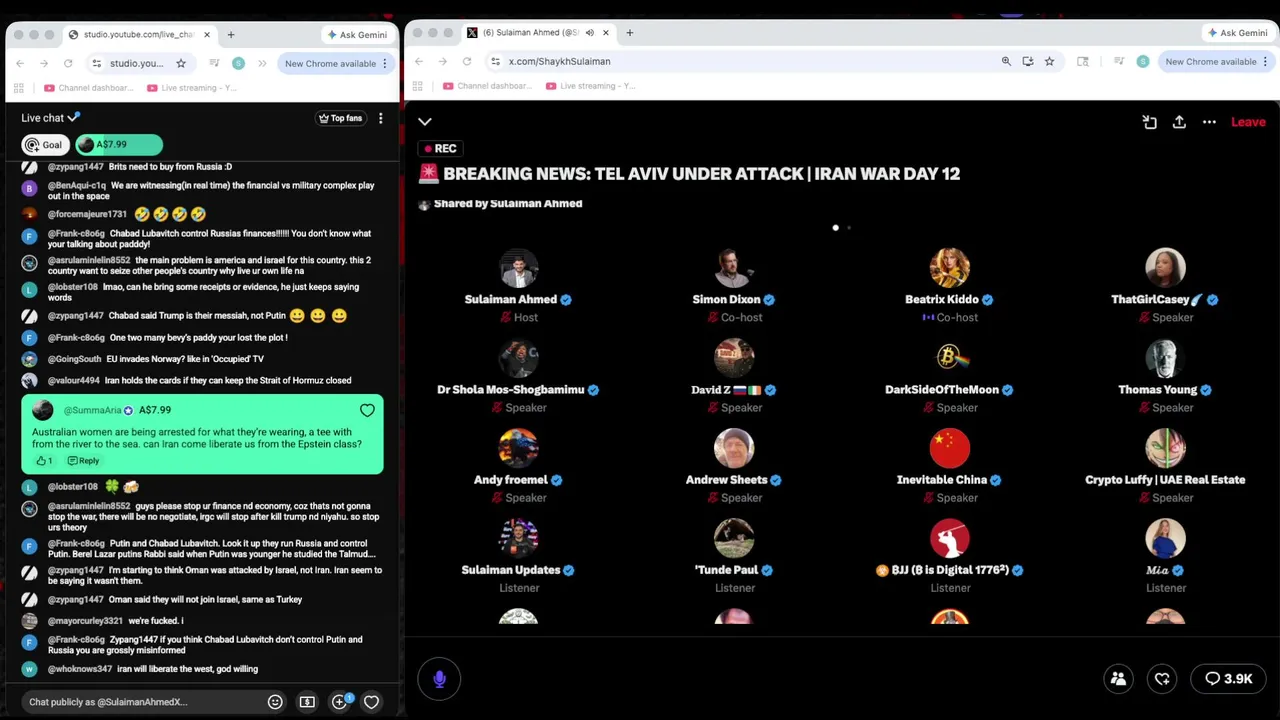Toggle the microphone in the Space
Image resolution: width=1280 pixels, height=720 pixels.
pyautogui.click(x=439, y=679)
